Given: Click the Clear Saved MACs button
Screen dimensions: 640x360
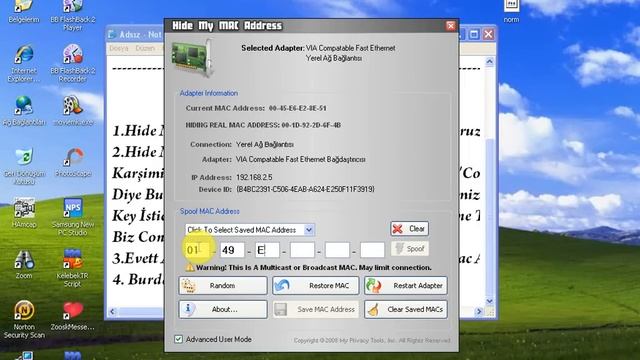Looking at the screenshot, I should click(406, 309).
